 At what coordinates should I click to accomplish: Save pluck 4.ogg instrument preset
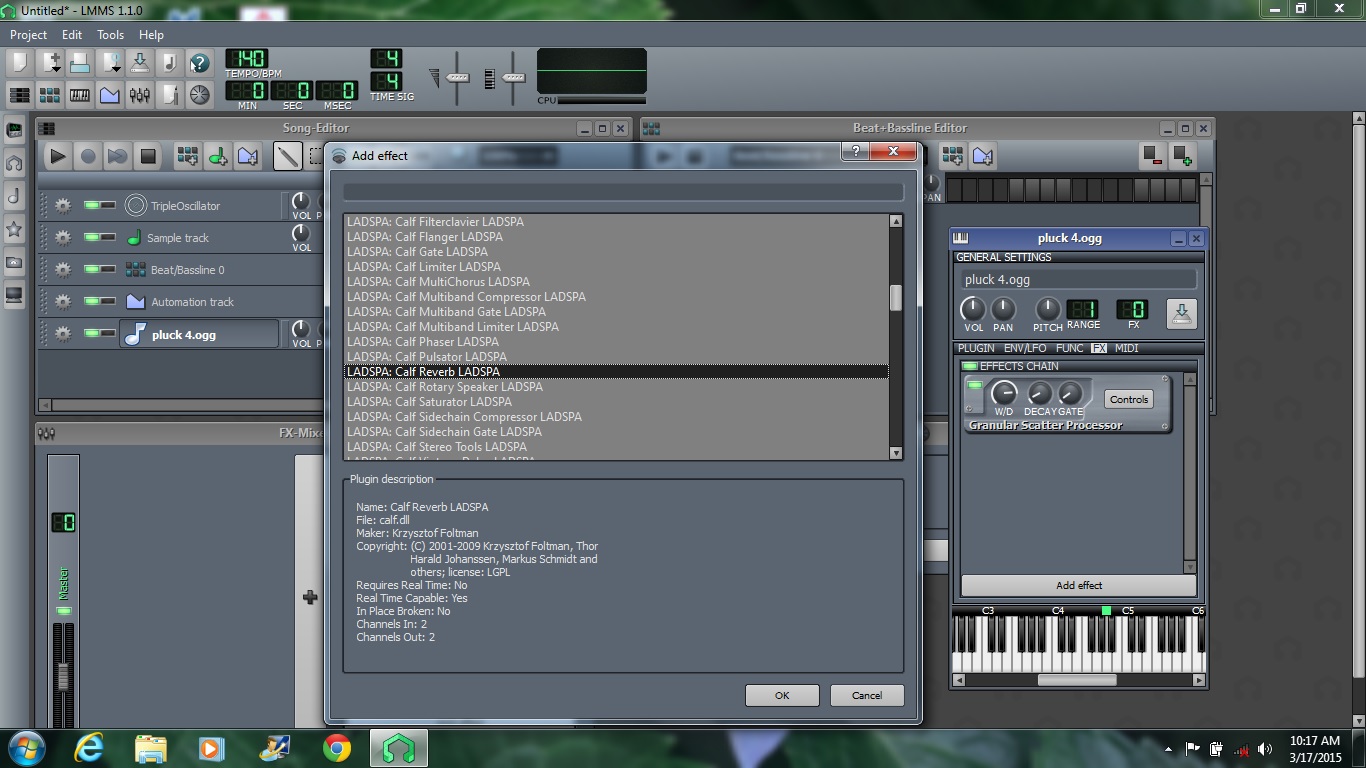(1181, 313)
